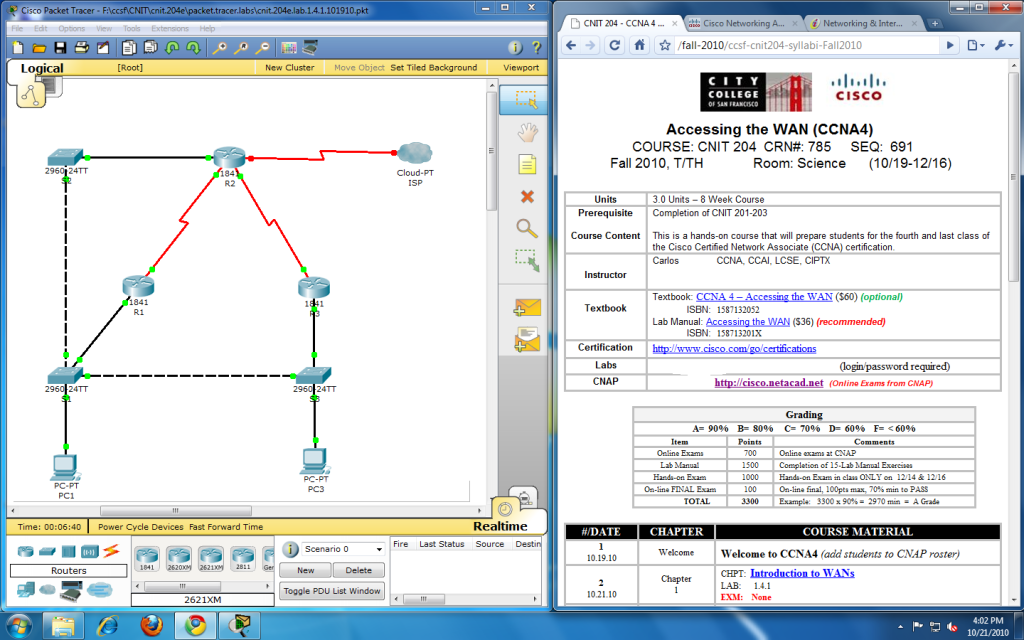Image resolution: width=1024 pixels, height=640 pixels.
Task: Zoom in on the workspace
Action: 219,47
